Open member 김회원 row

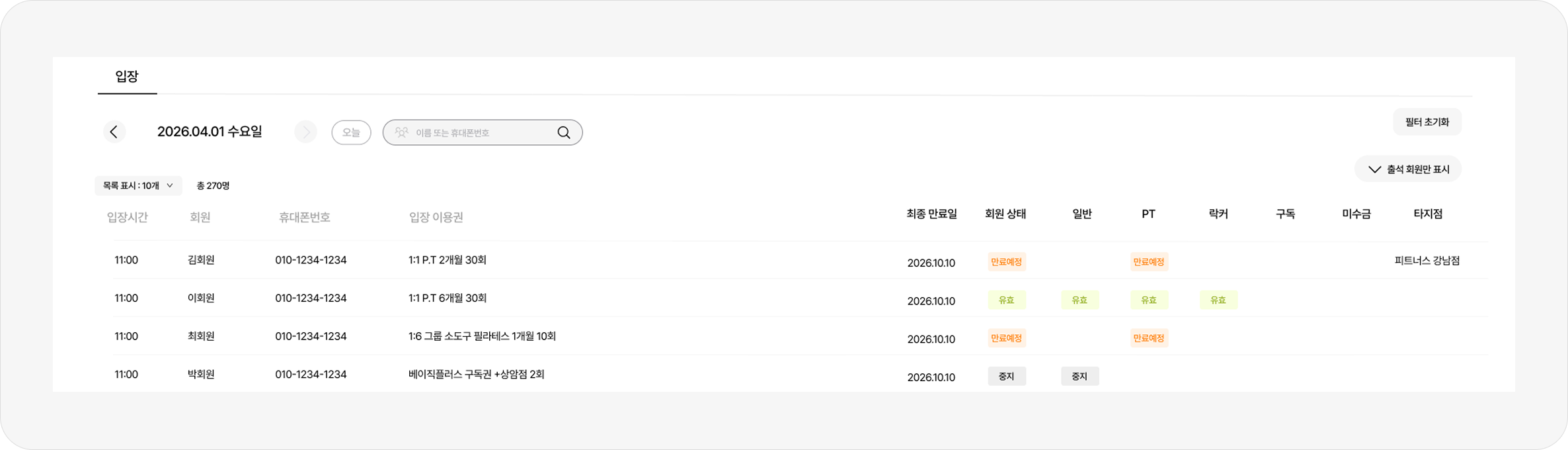201,260
